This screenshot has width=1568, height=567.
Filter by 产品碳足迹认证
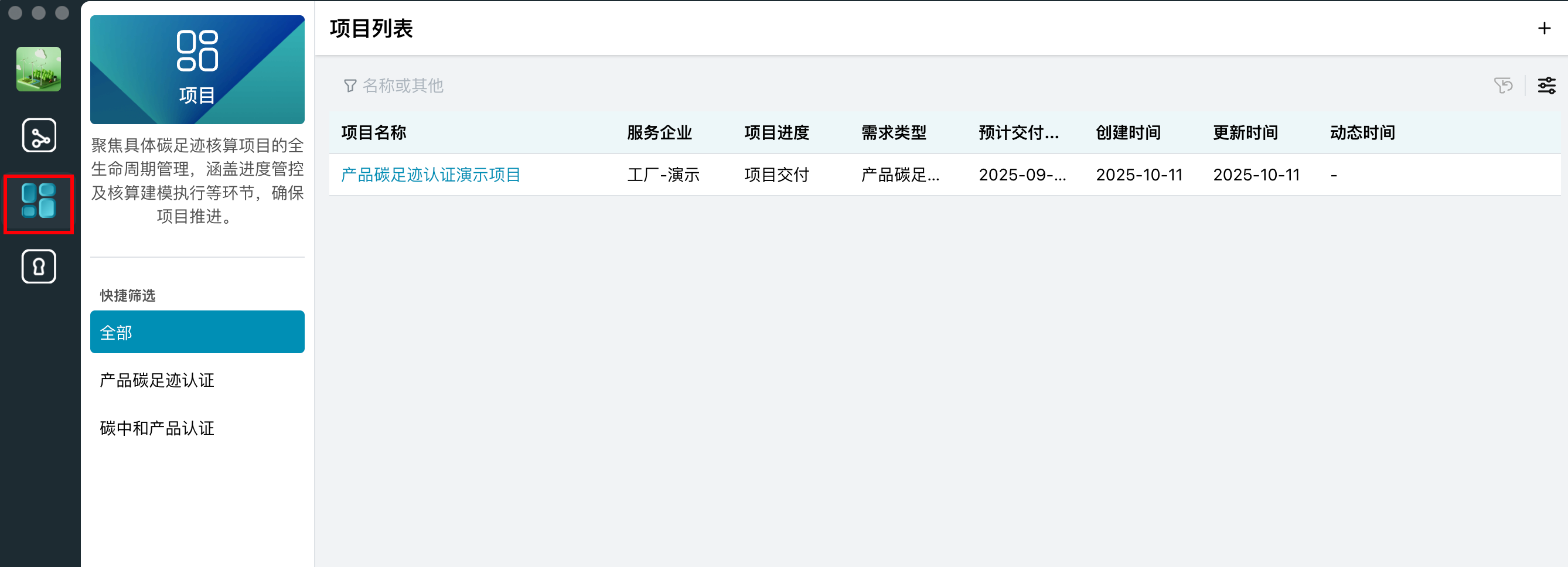[x=157, y=380]
